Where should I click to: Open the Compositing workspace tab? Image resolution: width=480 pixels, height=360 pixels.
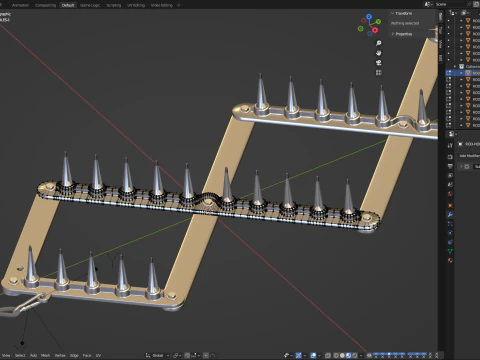(x=45, y=5)
